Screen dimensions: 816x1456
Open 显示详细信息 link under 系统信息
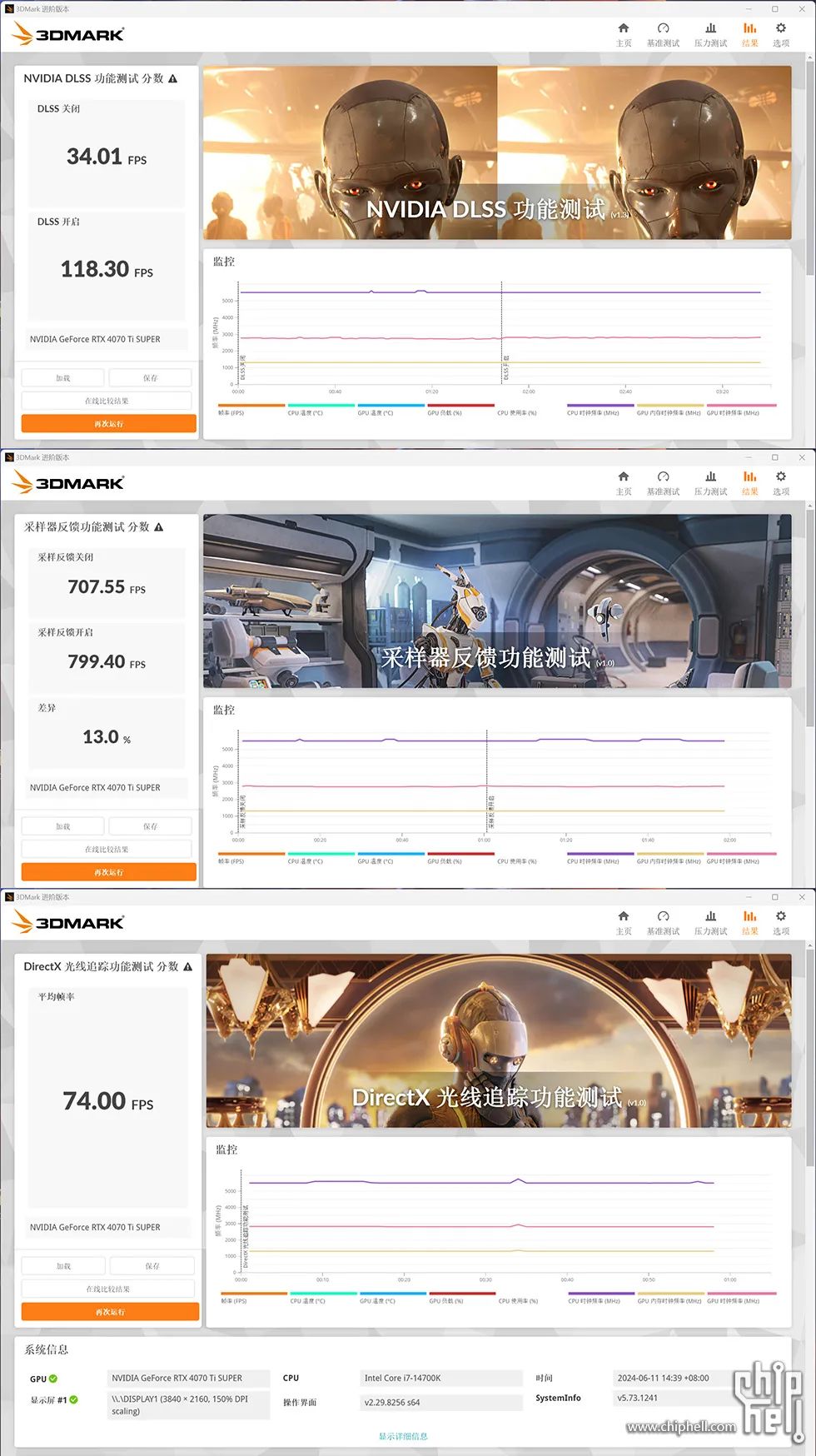pyautogui.click(x=403, y=1436)
